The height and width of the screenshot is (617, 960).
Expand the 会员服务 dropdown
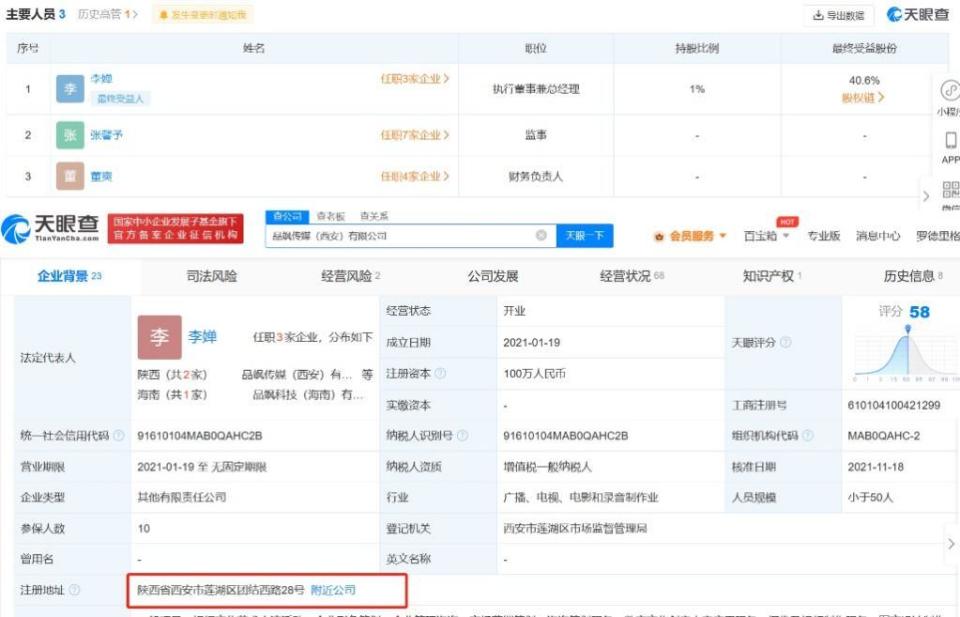coord(695,235)
